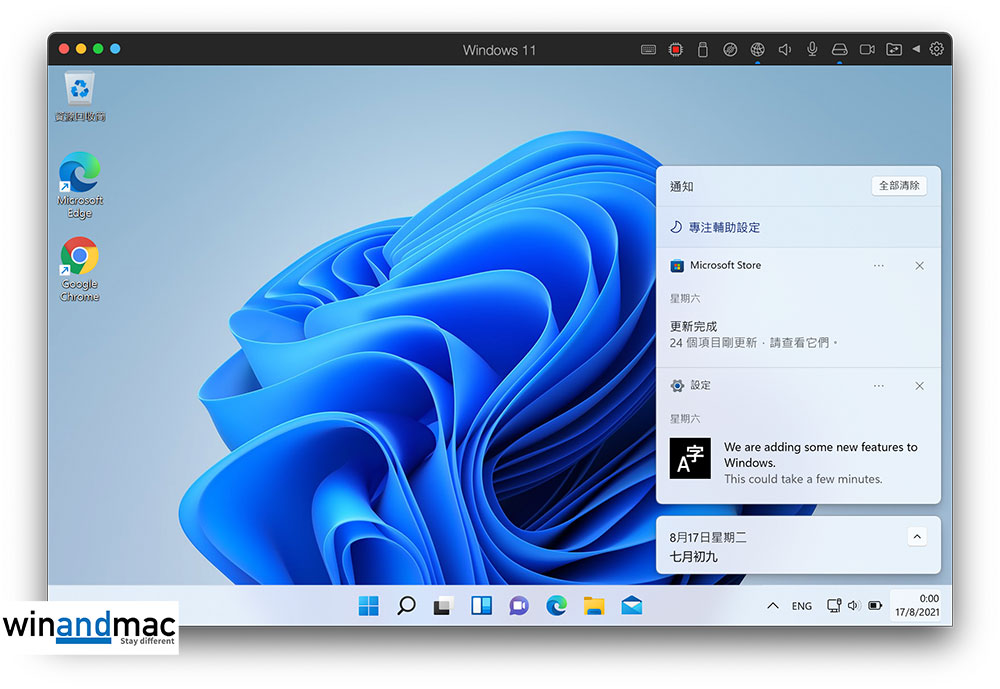Collapse Parallels toolbar icons with triangle arrow

915,49
